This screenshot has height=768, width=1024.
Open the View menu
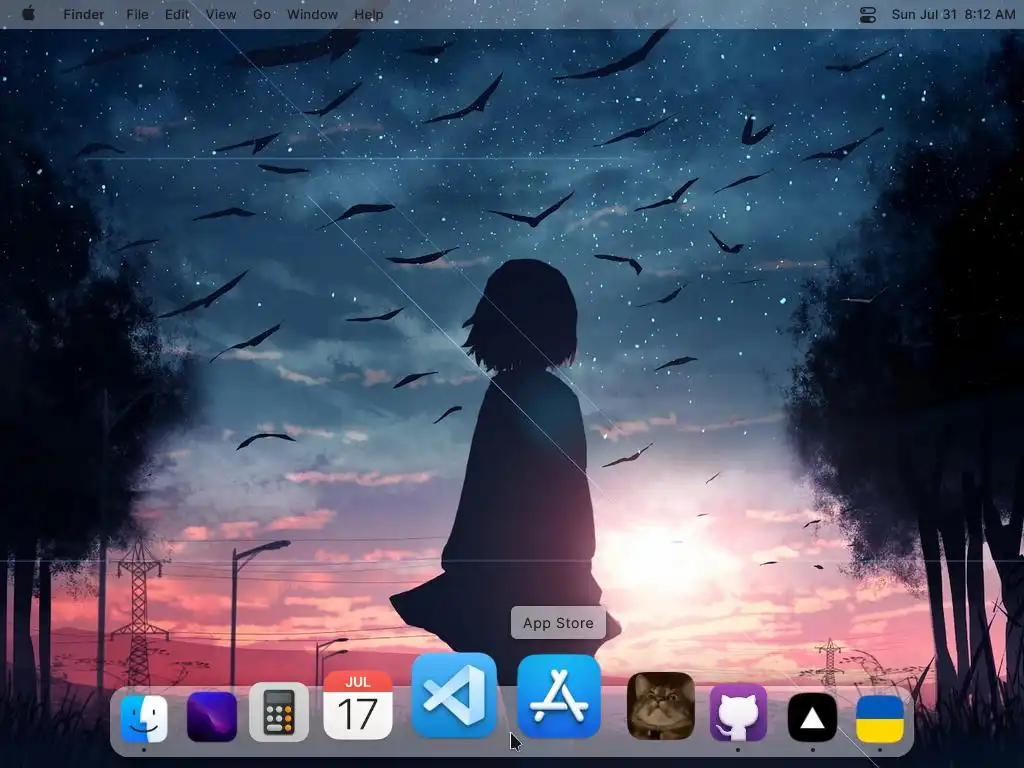[x=221, y=14]
